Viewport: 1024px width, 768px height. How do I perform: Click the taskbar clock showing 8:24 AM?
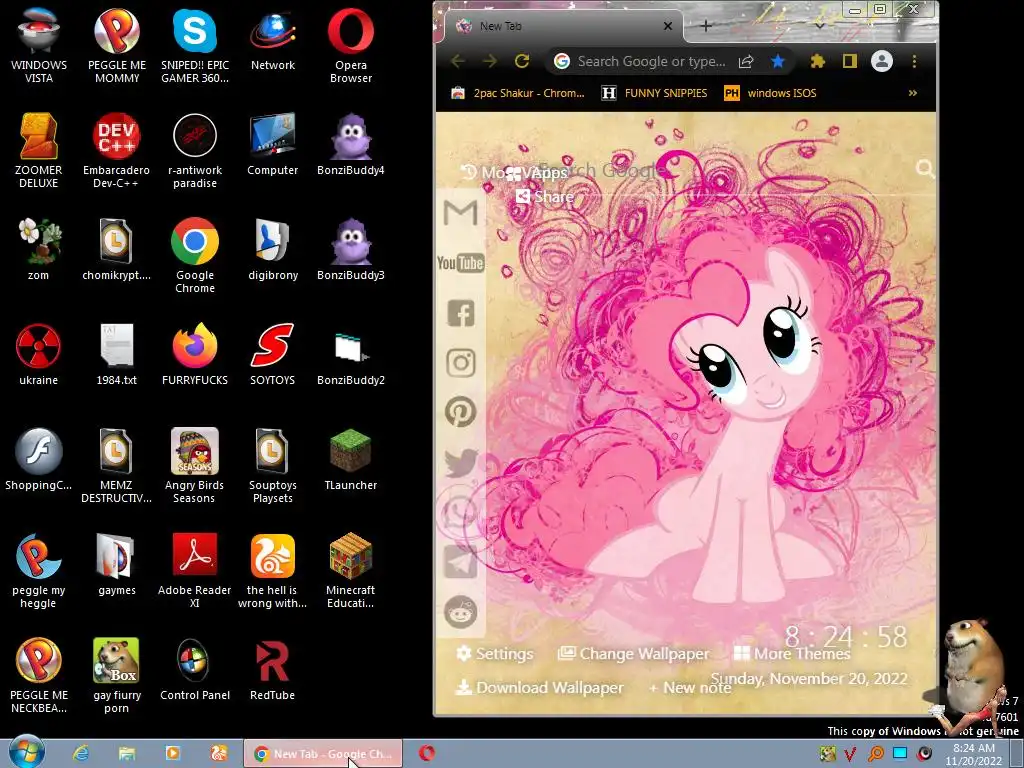tap(973, 754)
